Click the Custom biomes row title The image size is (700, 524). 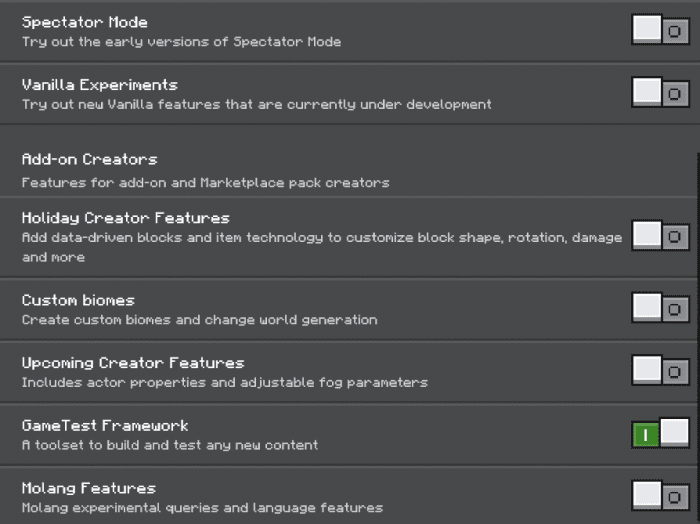[78, 300]
